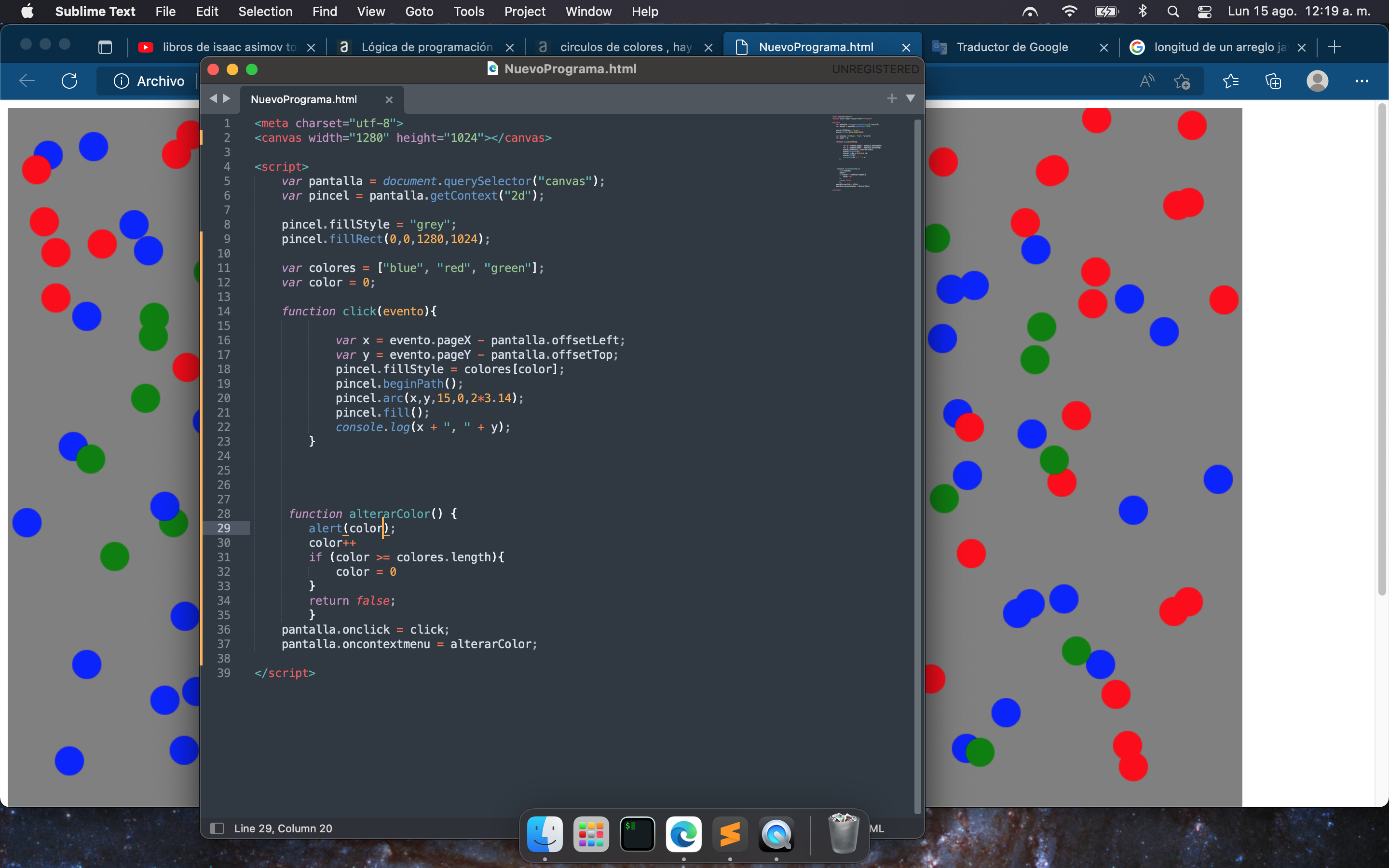This screenshot has height=868, width=1389.
Task: Open the Edit menu
Action: pos(206,12)
